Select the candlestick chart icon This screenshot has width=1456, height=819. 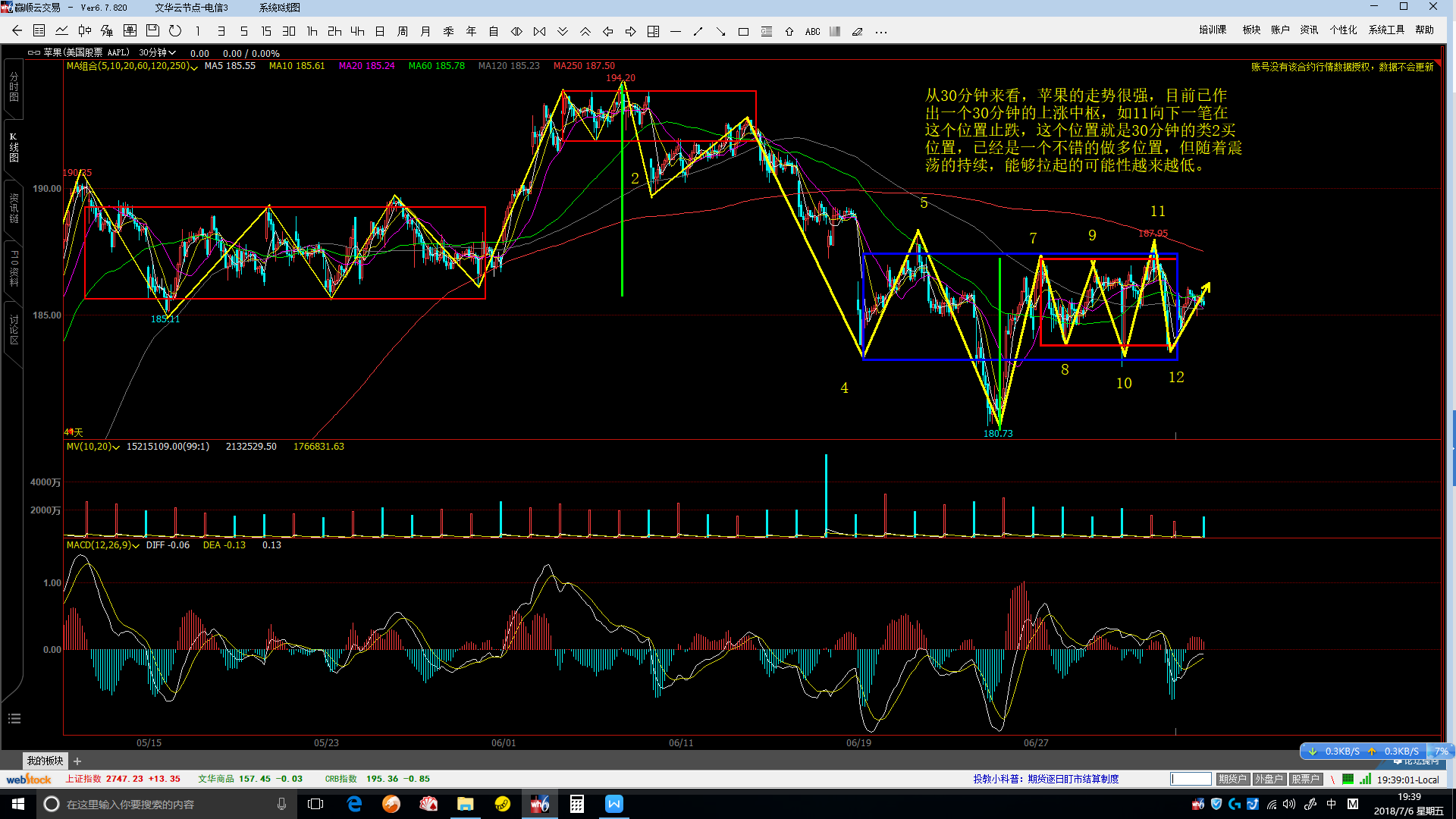(85, 31)
